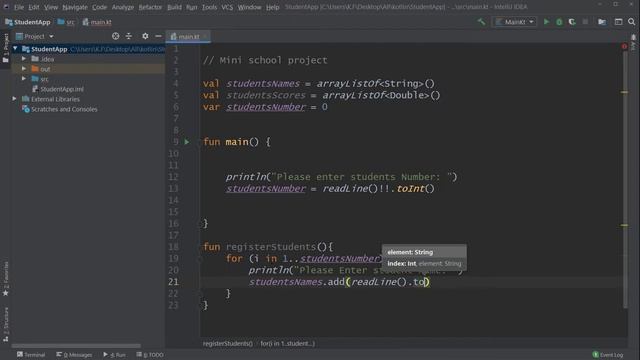Open the Analyze menu

point(123,7)
